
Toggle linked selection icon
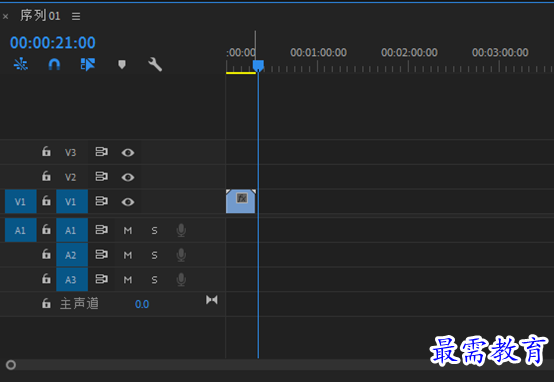point(88,64)
